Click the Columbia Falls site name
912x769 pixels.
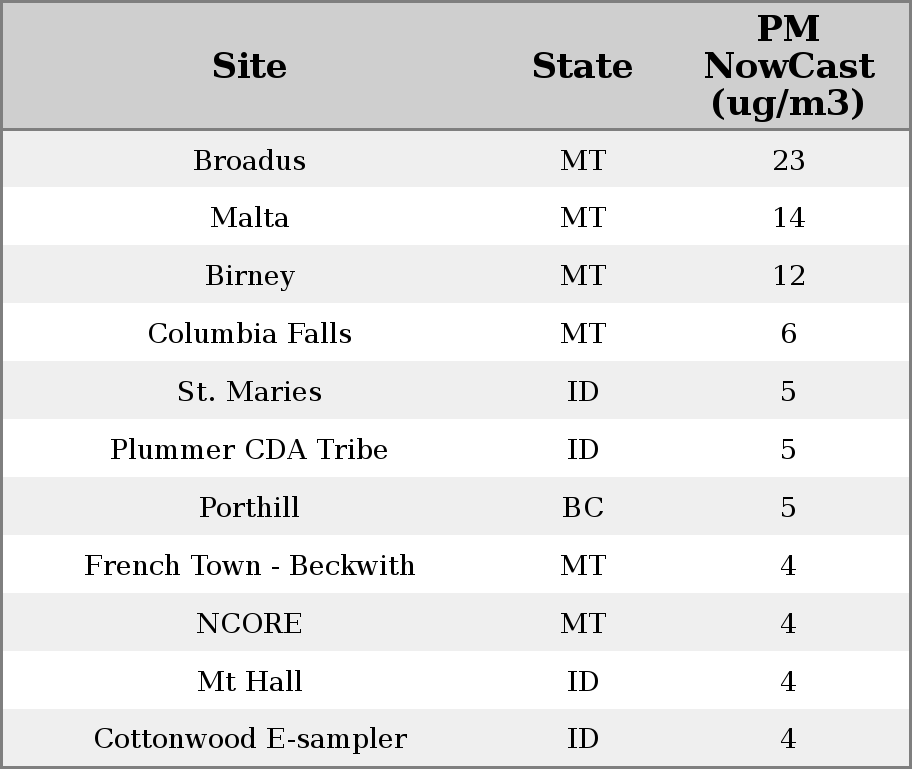pos(249,334)
